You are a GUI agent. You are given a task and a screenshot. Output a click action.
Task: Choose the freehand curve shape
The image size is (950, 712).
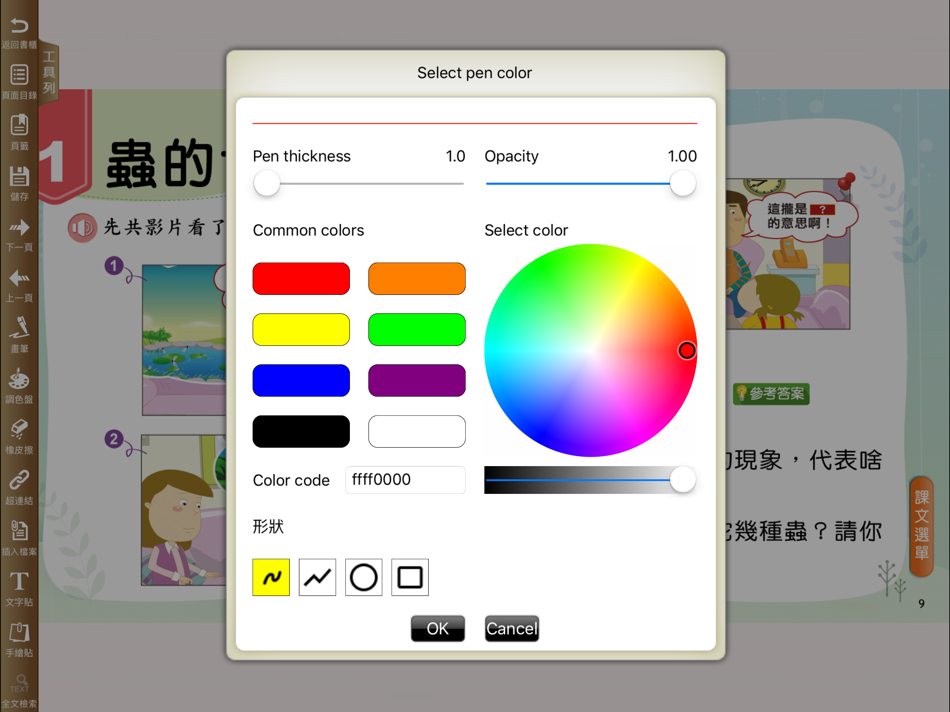click(271, 577)
